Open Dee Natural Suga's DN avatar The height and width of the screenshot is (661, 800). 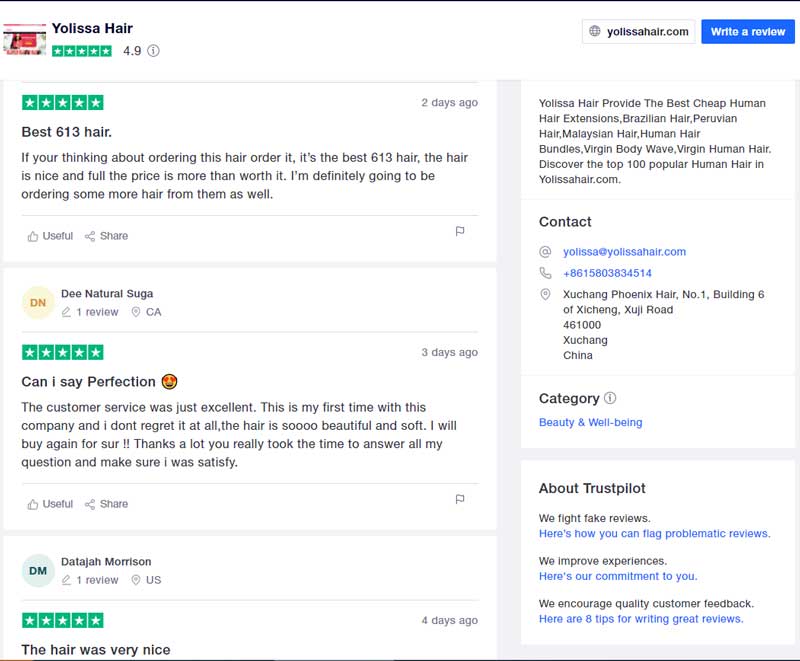(x=38, y=302)
